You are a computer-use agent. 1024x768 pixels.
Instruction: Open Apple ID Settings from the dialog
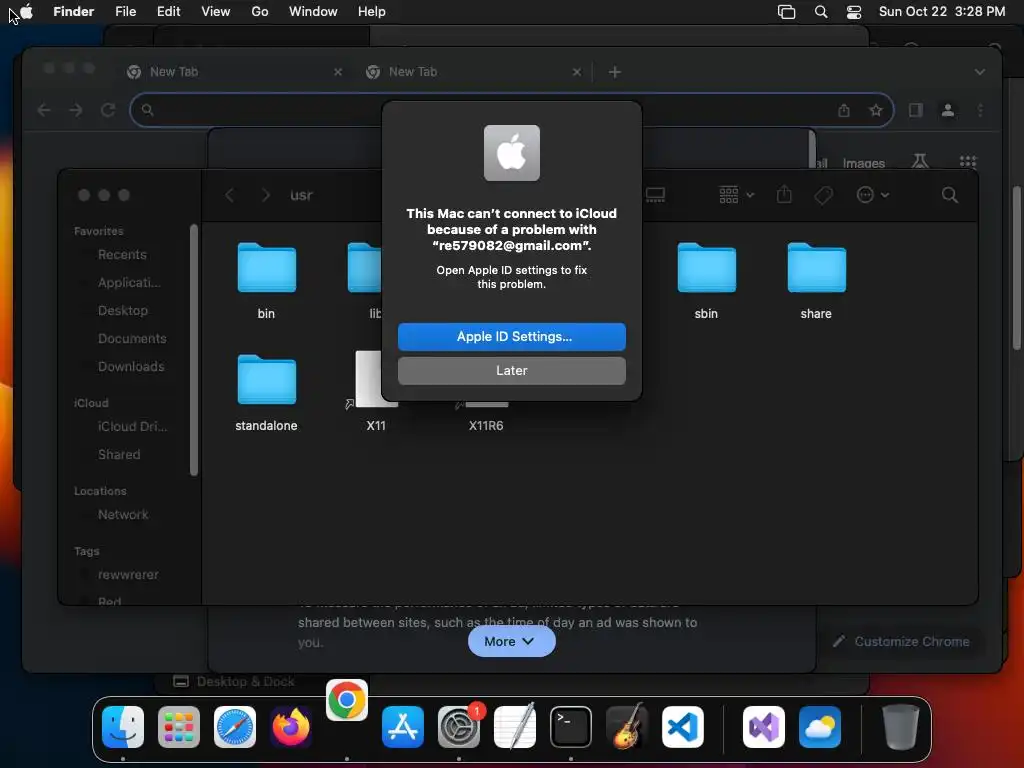[511, 336]
